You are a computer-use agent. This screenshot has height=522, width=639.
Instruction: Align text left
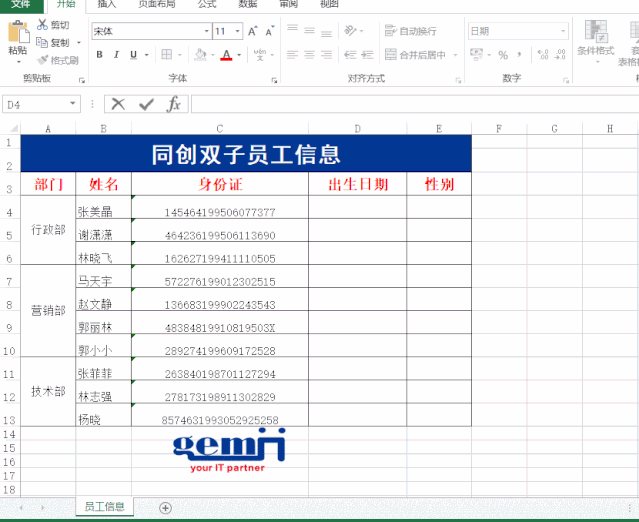point(292,55)
